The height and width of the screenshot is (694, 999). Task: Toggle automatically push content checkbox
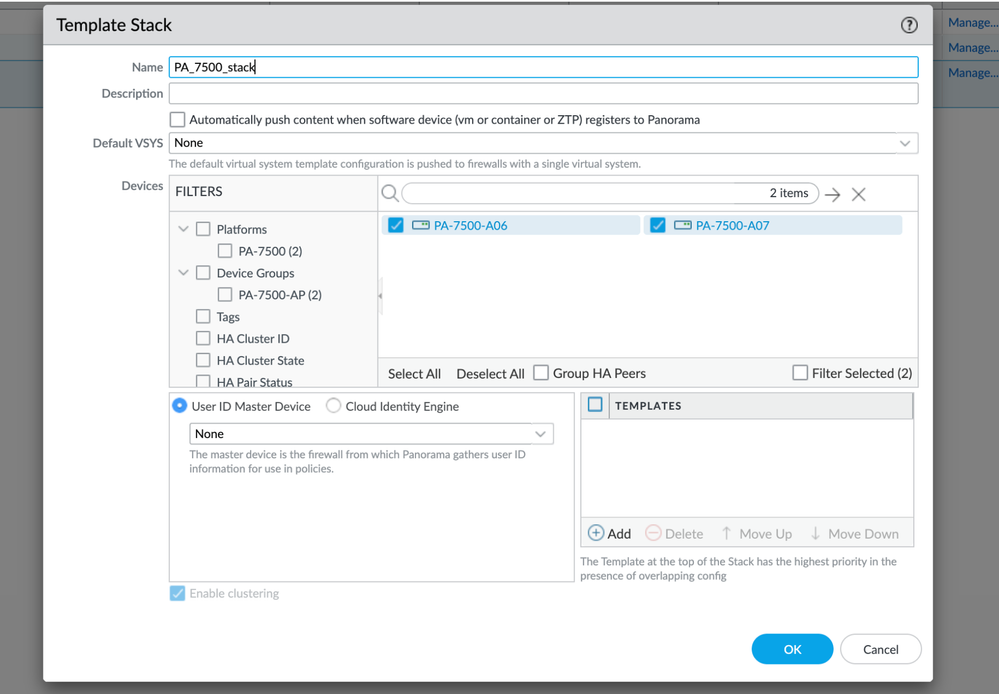[x=178, y=120]
